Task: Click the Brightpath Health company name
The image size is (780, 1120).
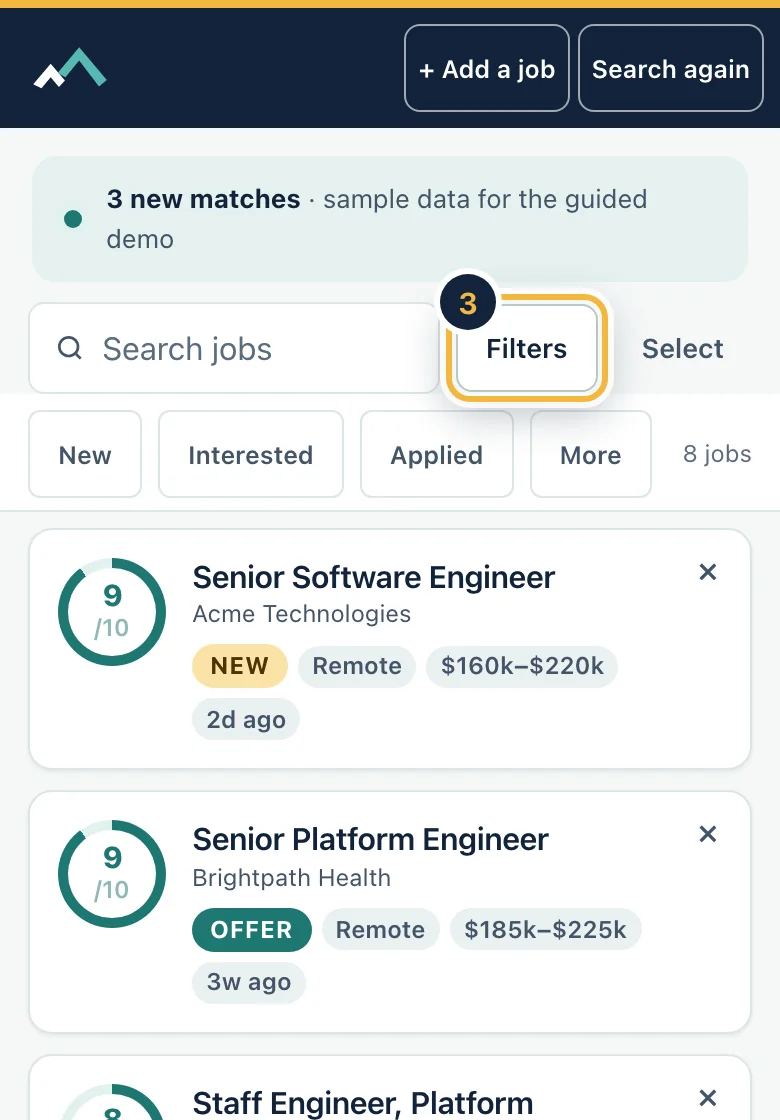Action: tap(291, 877)
